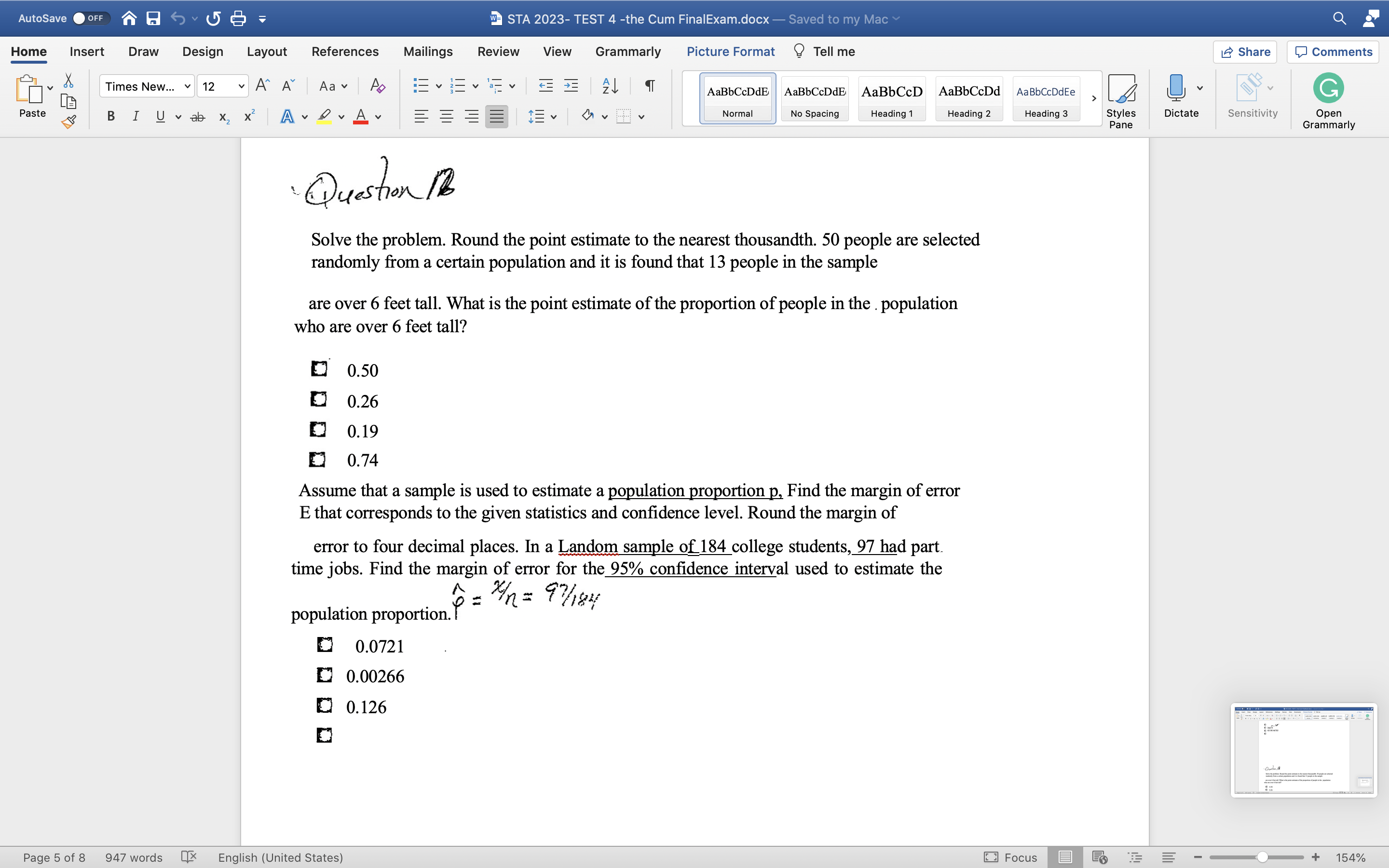1389x868 pixels.
Task: Apply strikethrough formatting
Action: coord(197,117)
